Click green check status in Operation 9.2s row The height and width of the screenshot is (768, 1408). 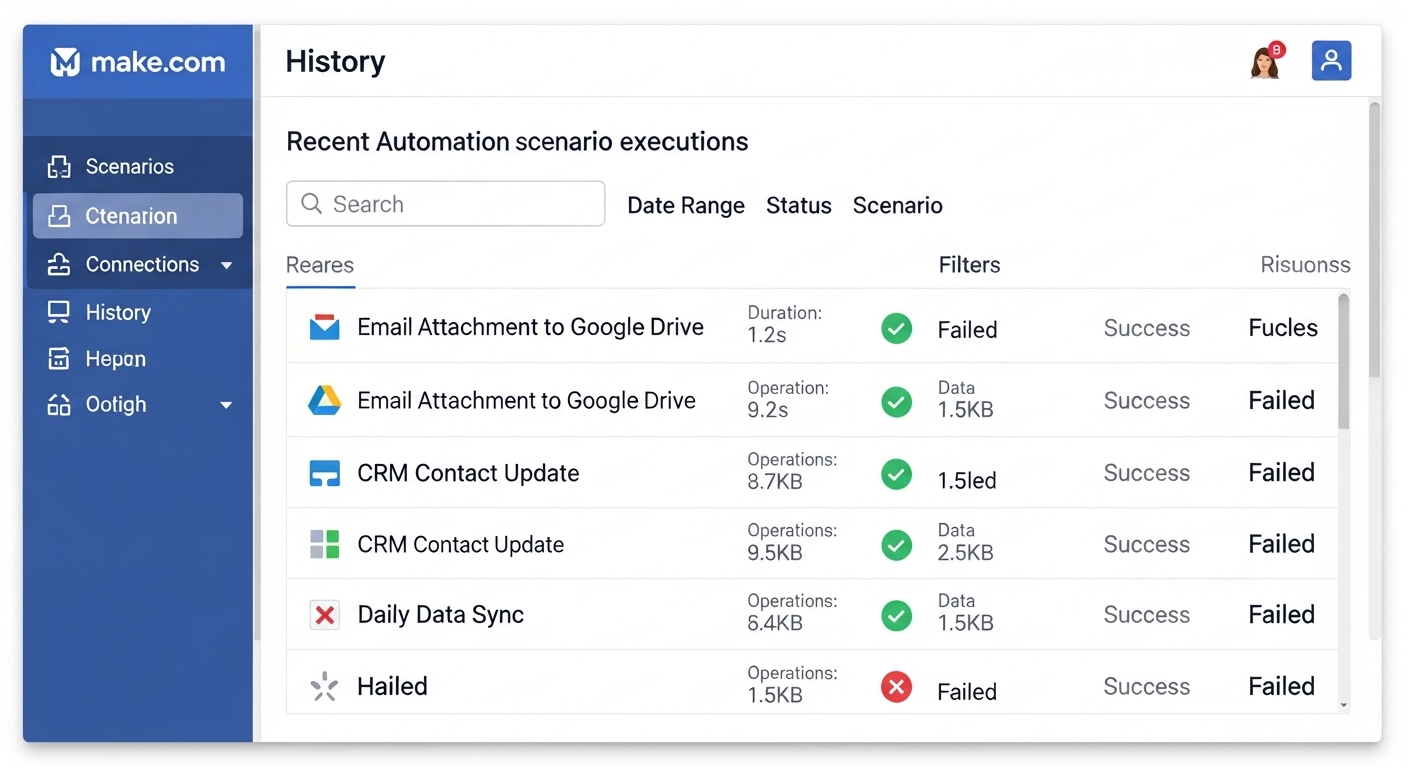coord(896,402)
